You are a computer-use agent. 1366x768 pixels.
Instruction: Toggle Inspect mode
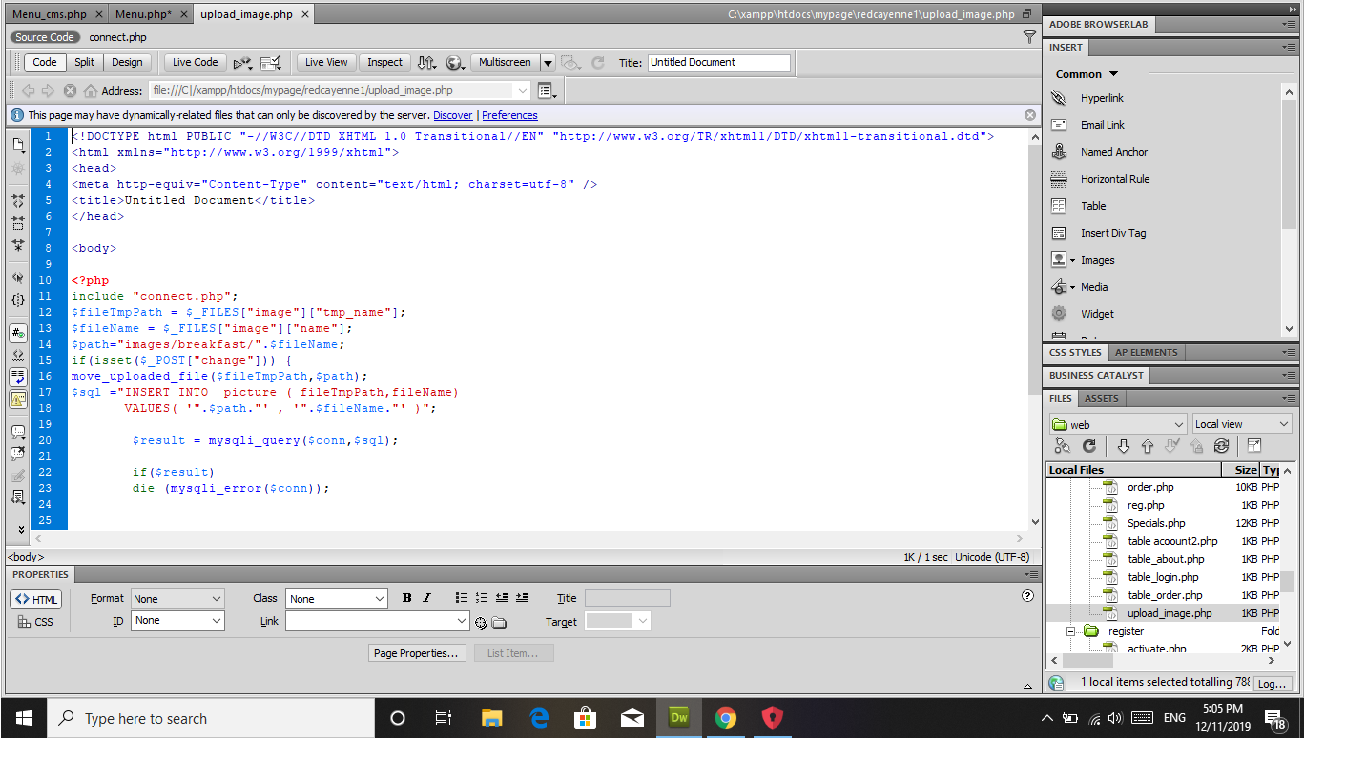(385, 62)
